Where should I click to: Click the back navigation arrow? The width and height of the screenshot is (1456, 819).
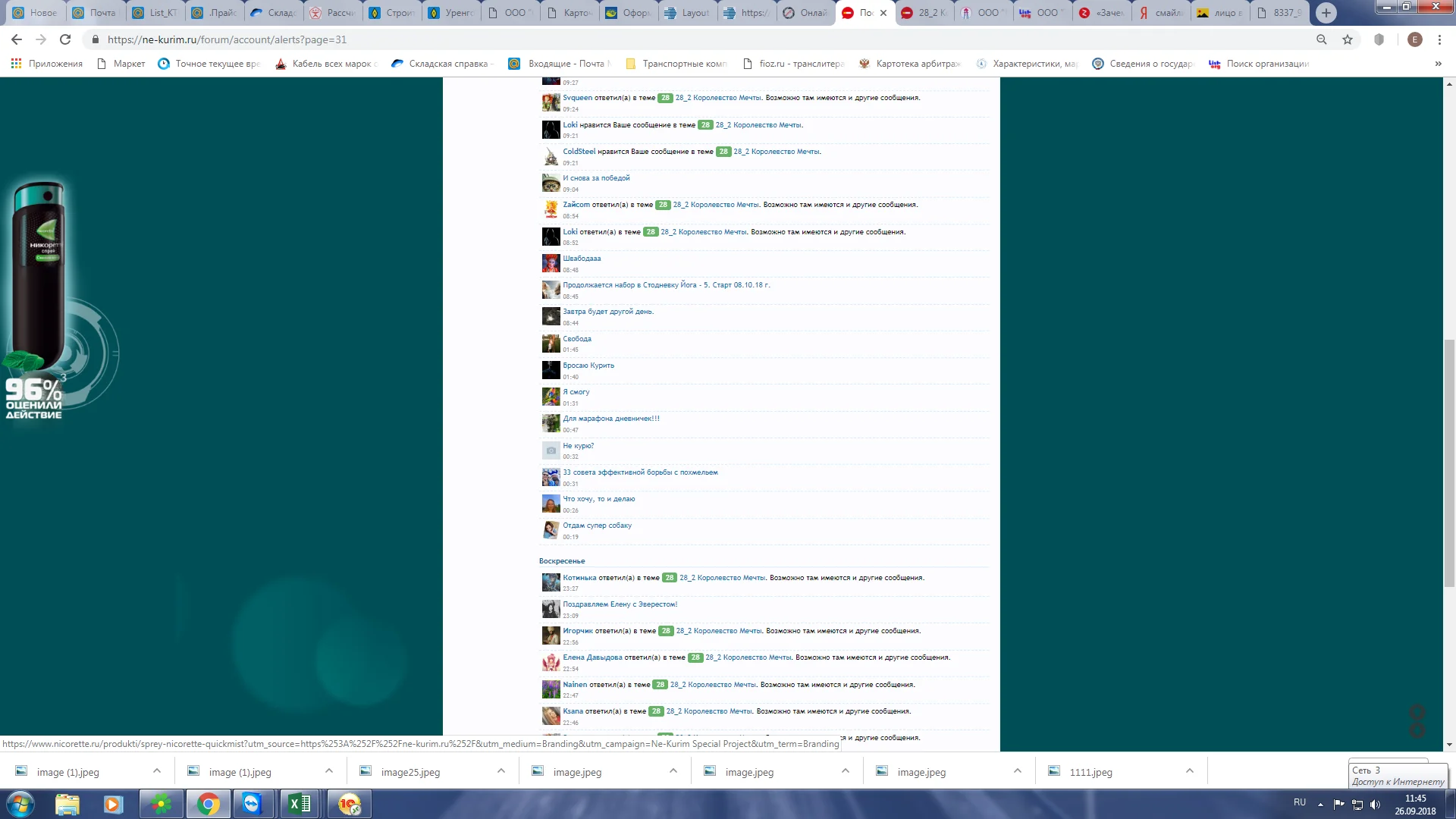click(17, 39)
